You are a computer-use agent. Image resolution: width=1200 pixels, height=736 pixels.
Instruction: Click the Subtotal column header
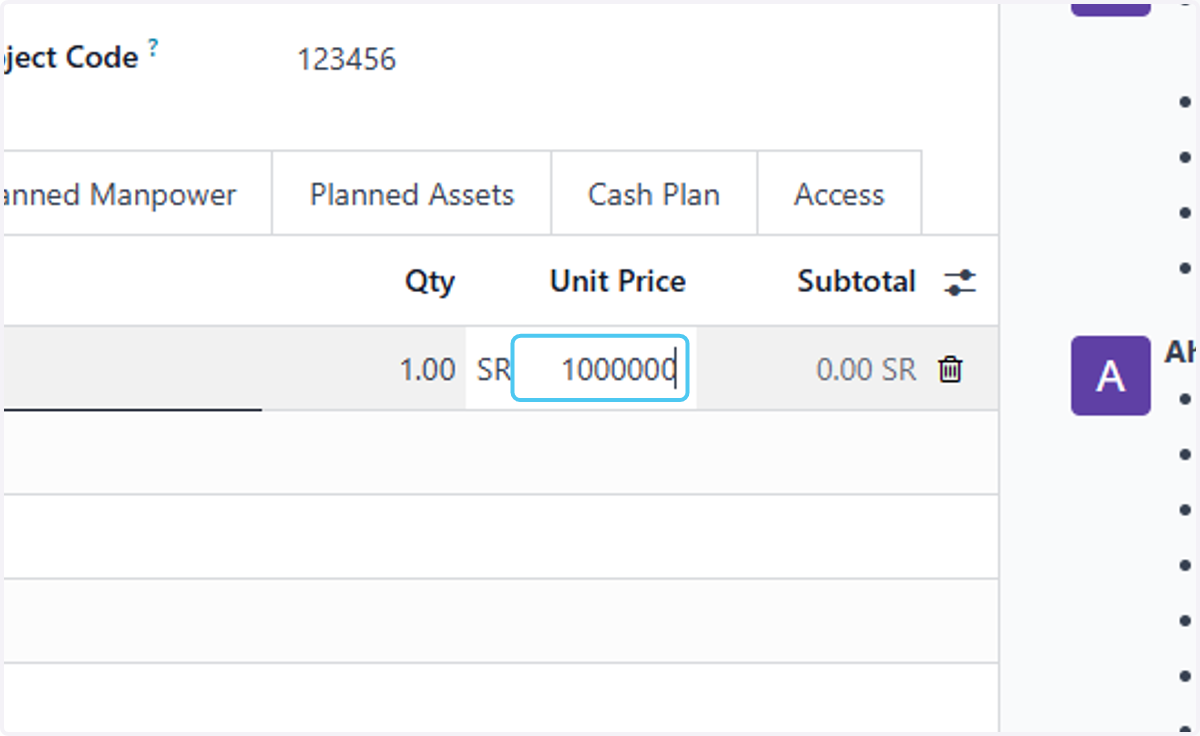856,281
